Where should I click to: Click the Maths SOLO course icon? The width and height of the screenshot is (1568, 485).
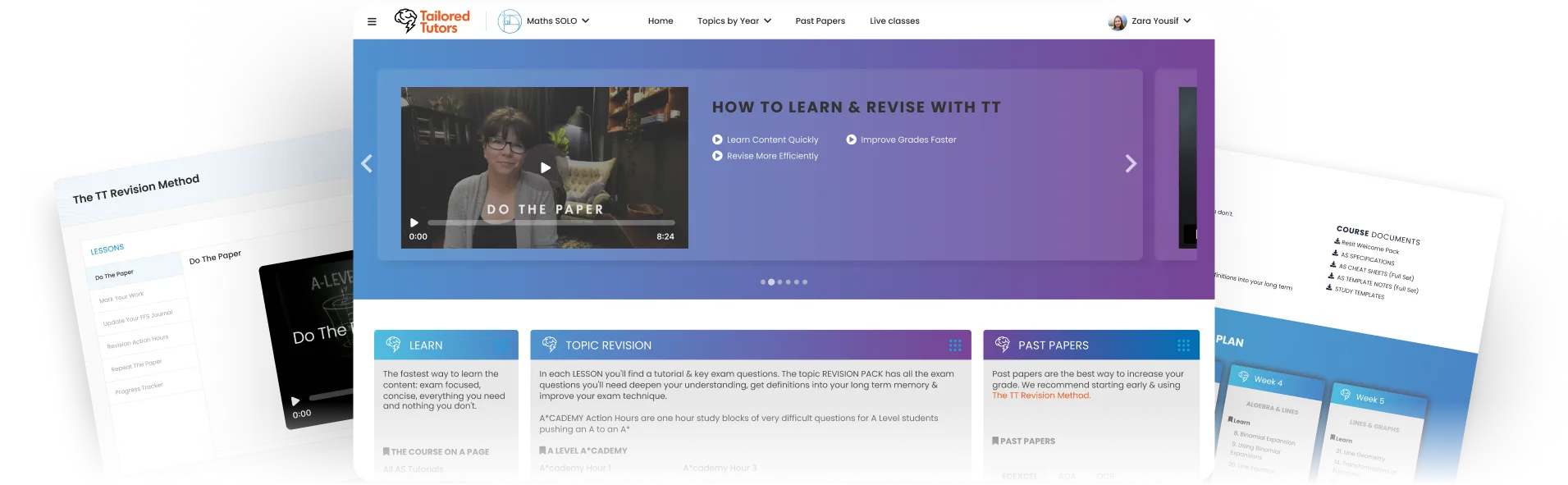(510, 21)
